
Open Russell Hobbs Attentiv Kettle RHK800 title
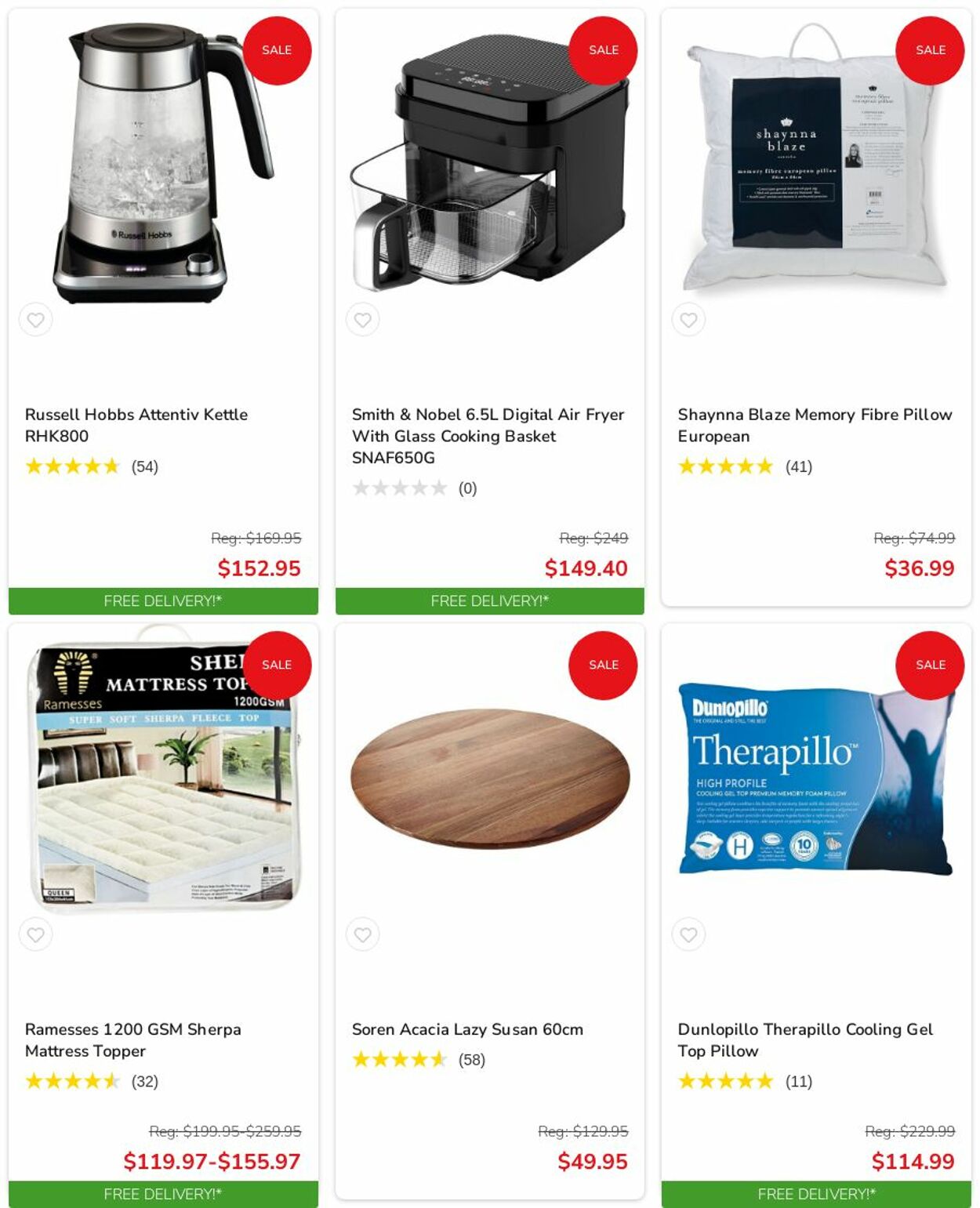(136, 425)
